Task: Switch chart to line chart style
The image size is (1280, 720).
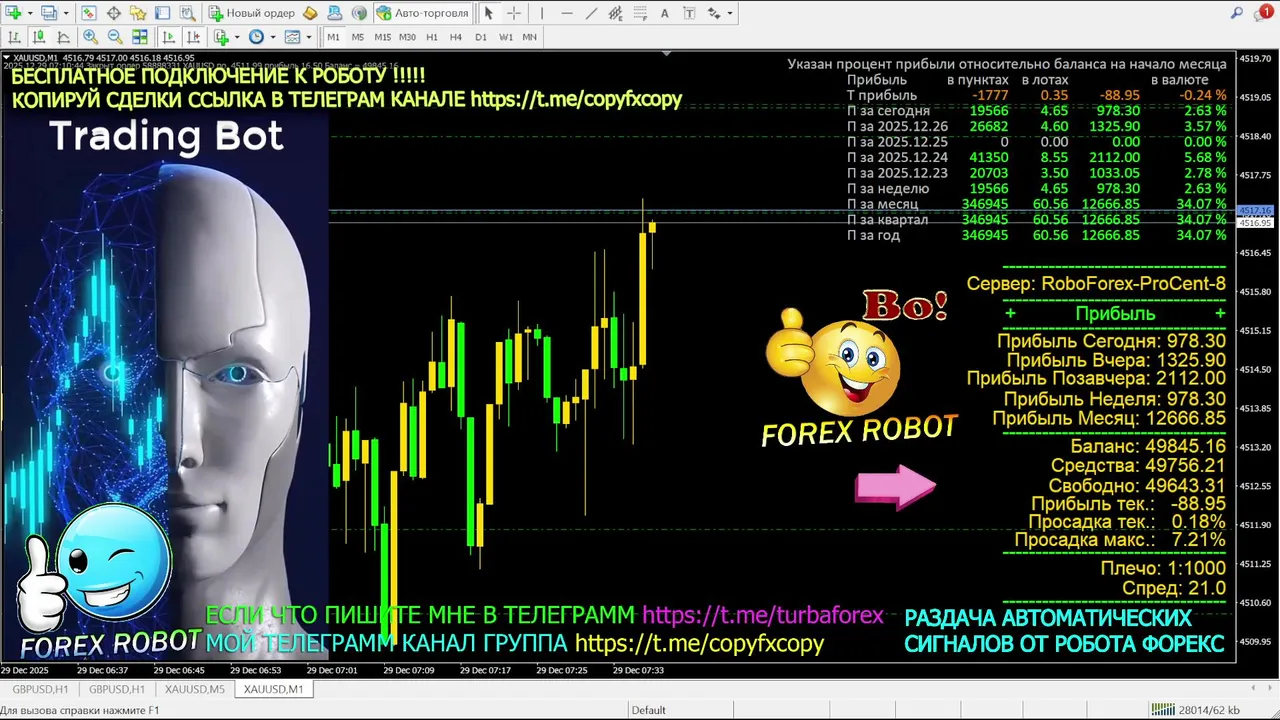Action: (x=63, y=37)
